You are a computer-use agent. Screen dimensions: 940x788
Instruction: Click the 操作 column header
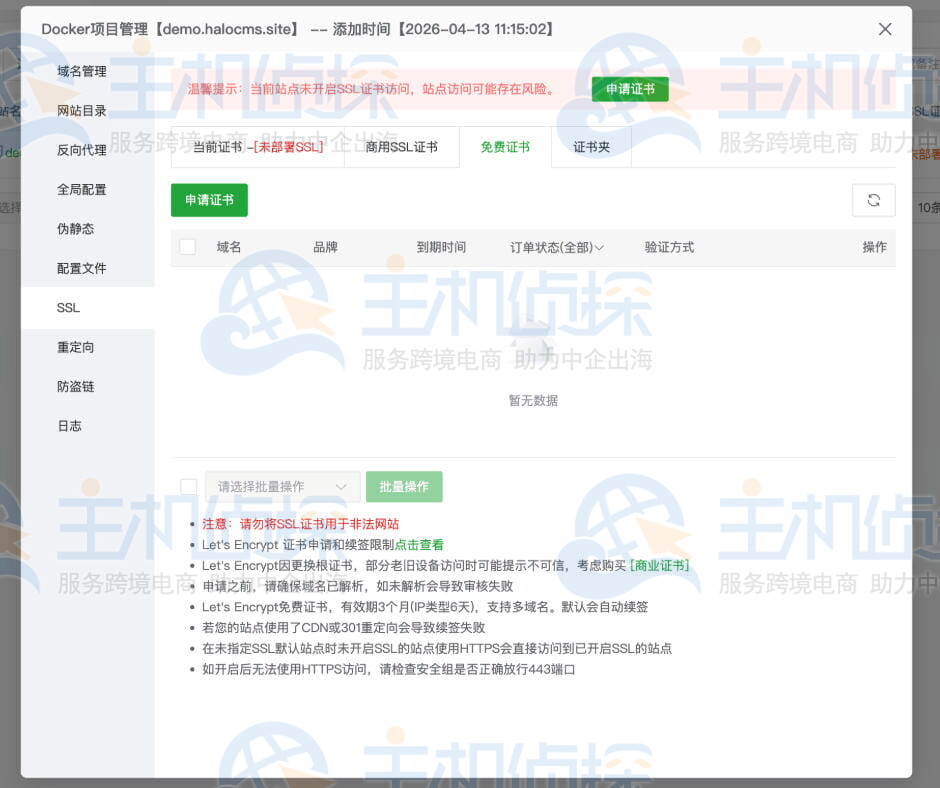(x=874, y=247)
